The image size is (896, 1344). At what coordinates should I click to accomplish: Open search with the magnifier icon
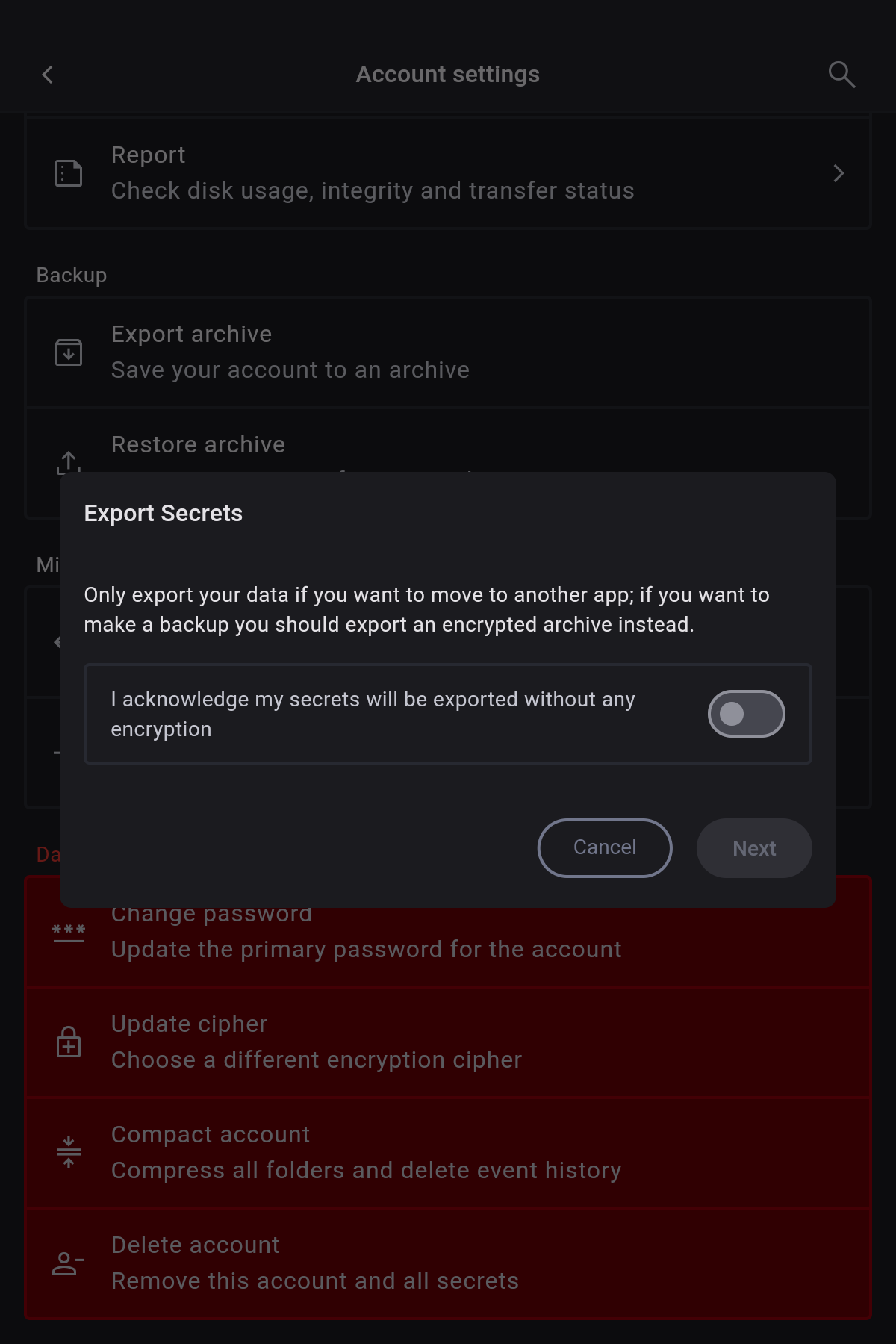pos(841,75)
